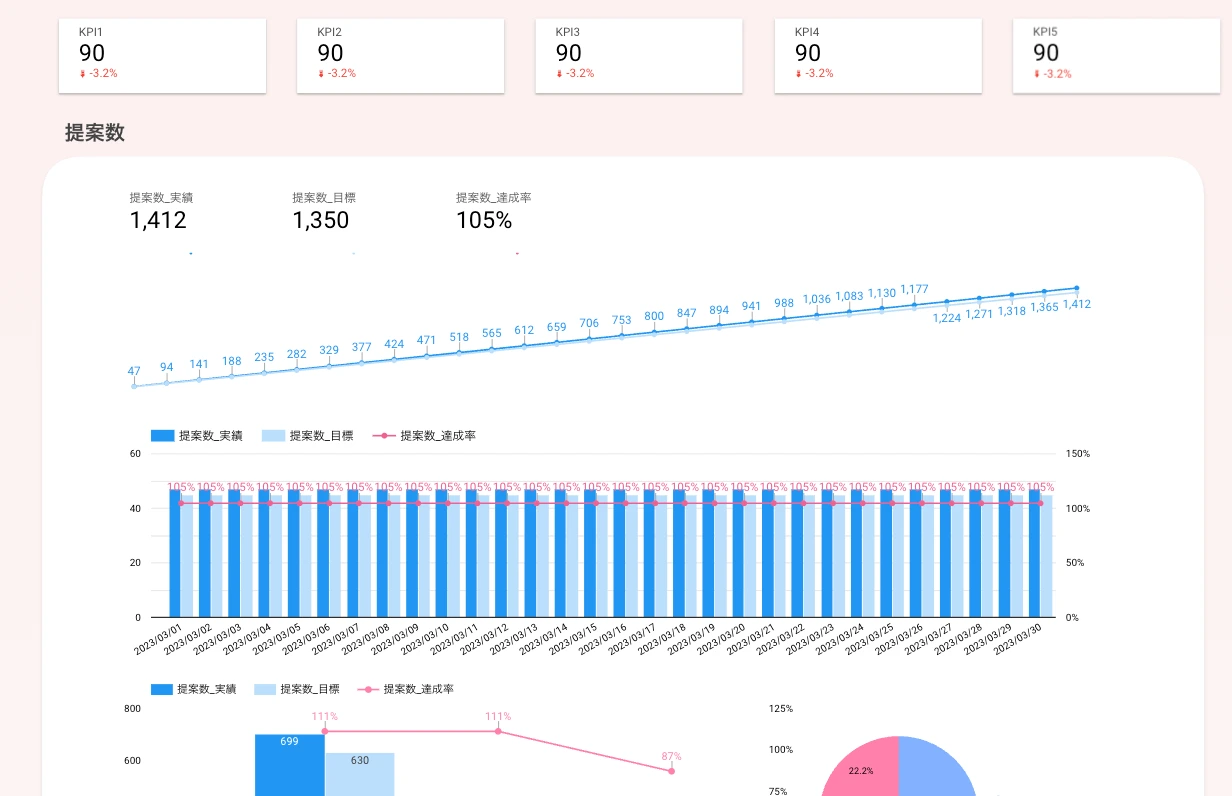Image resolution: width=1232 pixels, height=796 pixels.
Task: Click the light blue 提案数_目標 swatch in daily chart legend
Action: click(x=274, y=436)
